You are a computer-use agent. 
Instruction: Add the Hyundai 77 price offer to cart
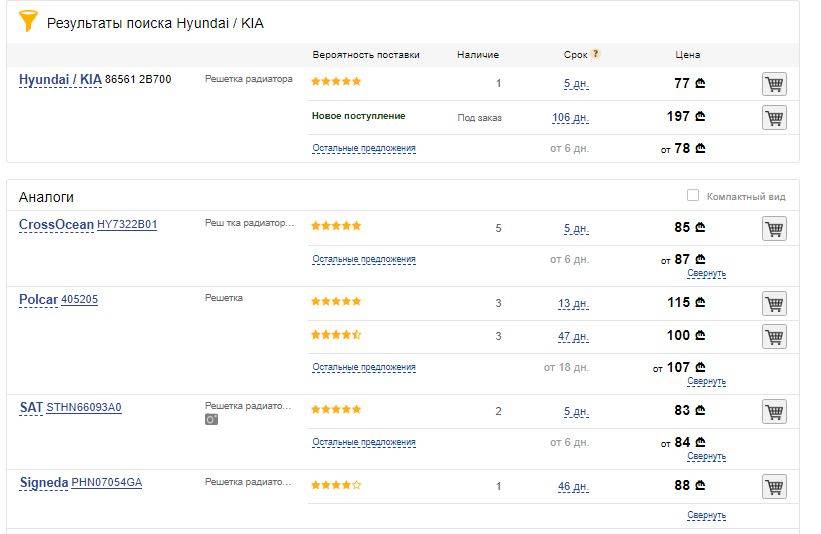[774, 84]
